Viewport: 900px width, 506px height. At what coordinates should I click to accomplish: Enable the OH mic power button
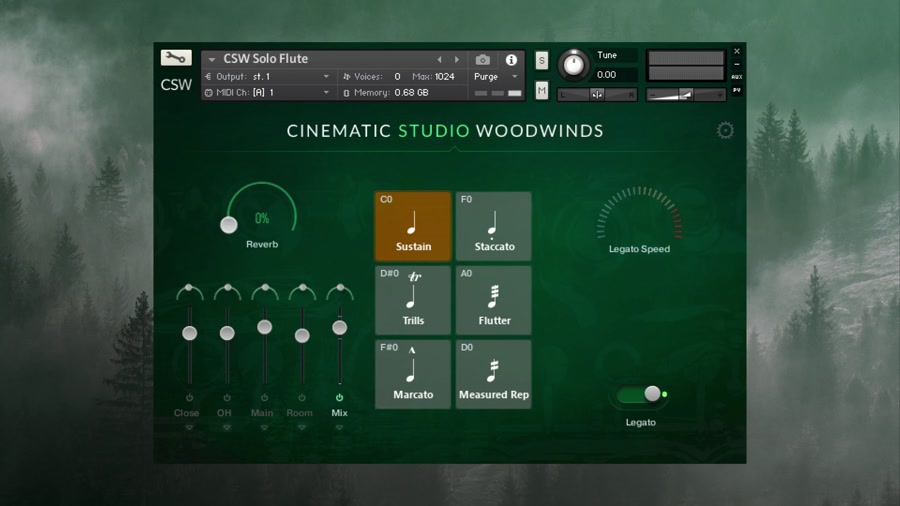pyautogui.click(x=227, y=398)
